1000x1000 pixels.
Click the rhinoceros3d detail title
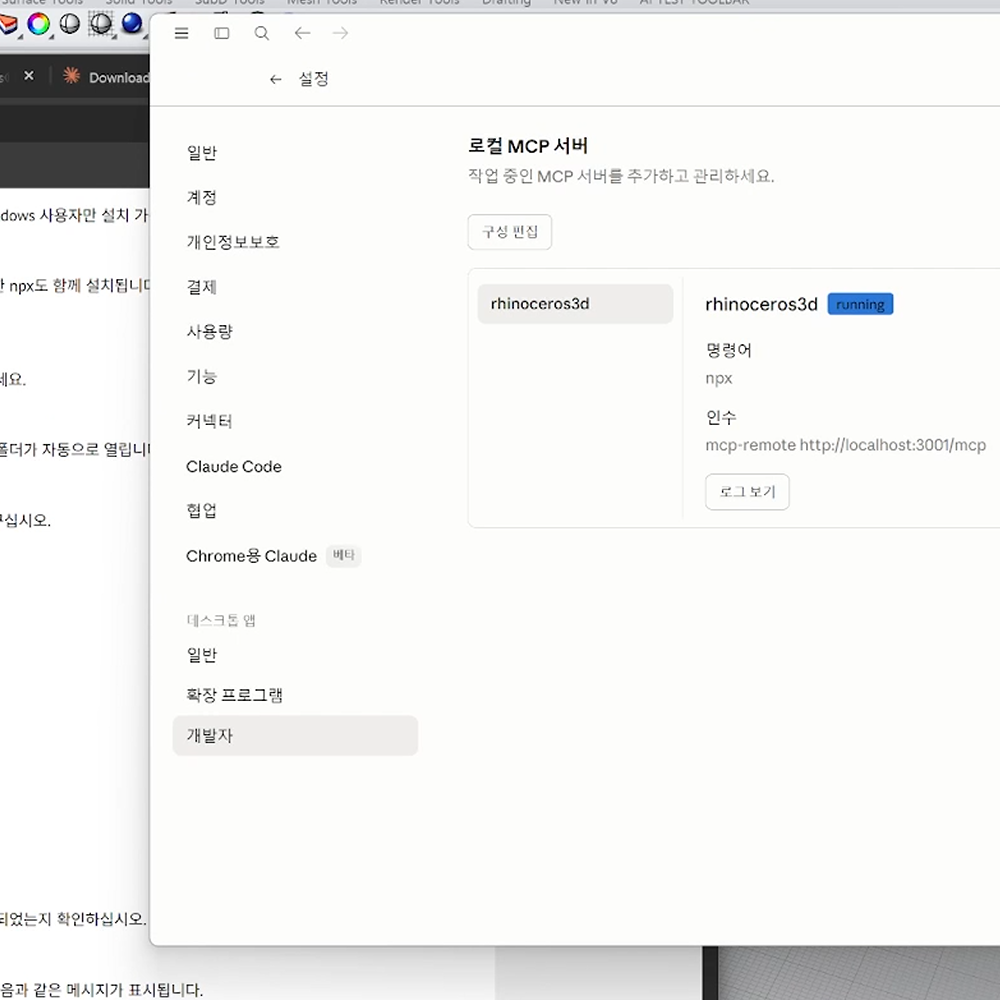pyautogui.click(x=761, y=304)
